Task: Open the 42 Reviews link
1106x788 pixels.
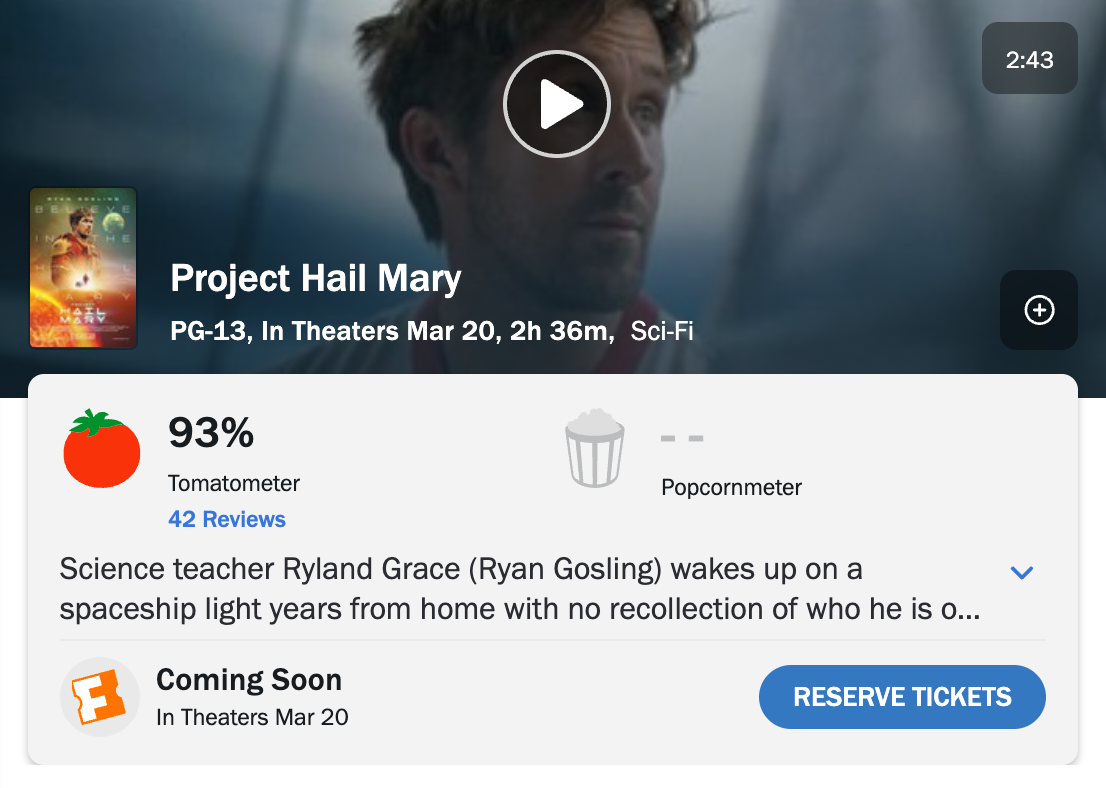Action: 227,519
